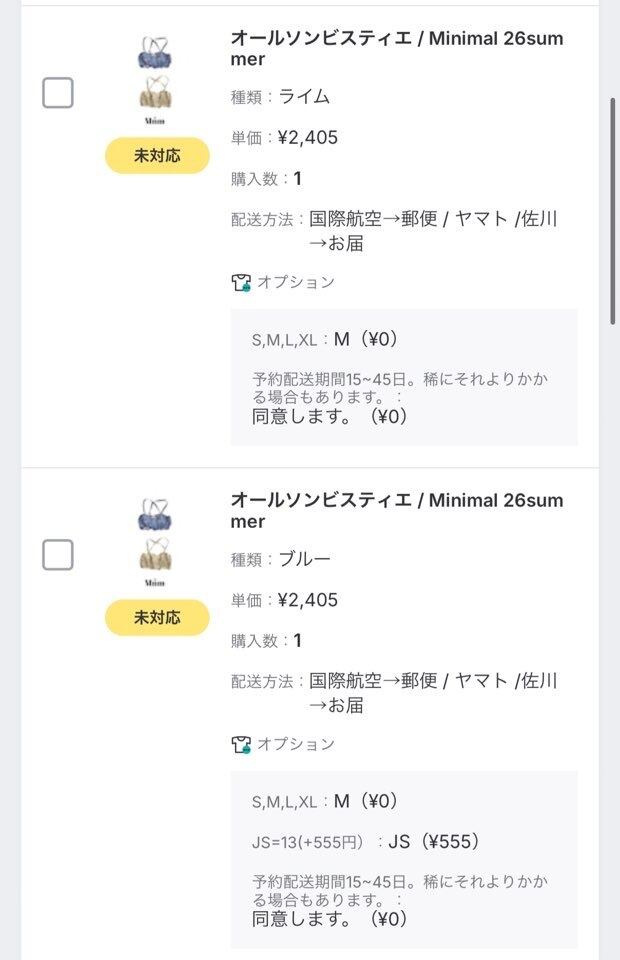
Task: Click the 未対応 status badge on ブルー item
Action: click(x=157, y=617)
